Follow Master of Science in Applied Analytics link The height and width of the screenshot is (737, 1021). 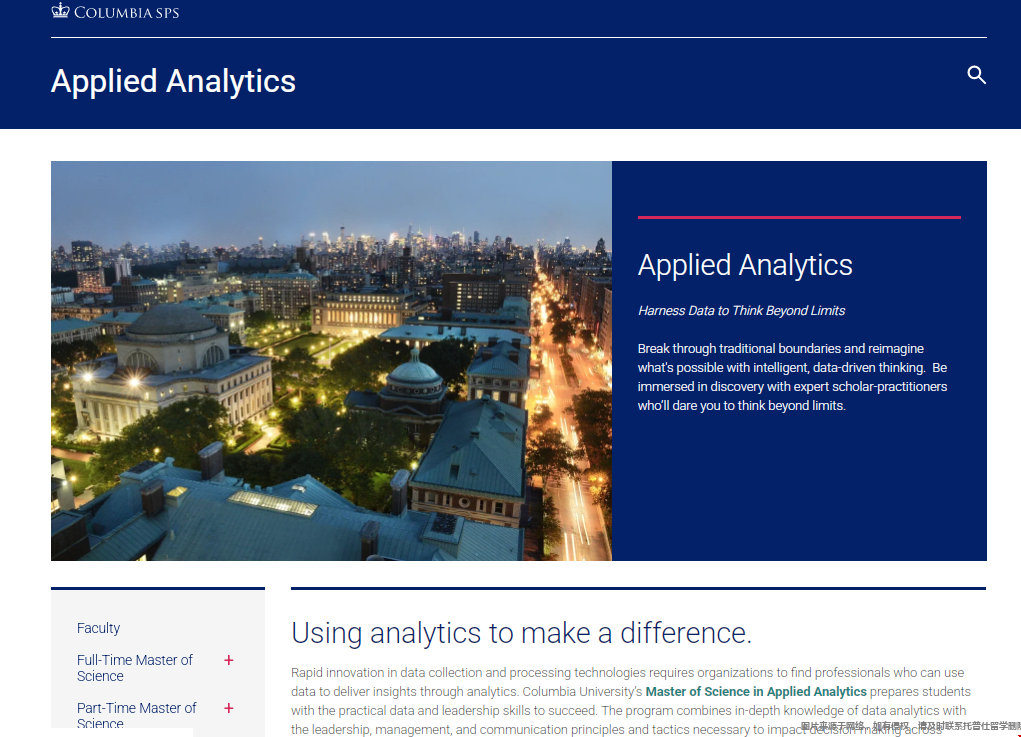click(756, 691)
